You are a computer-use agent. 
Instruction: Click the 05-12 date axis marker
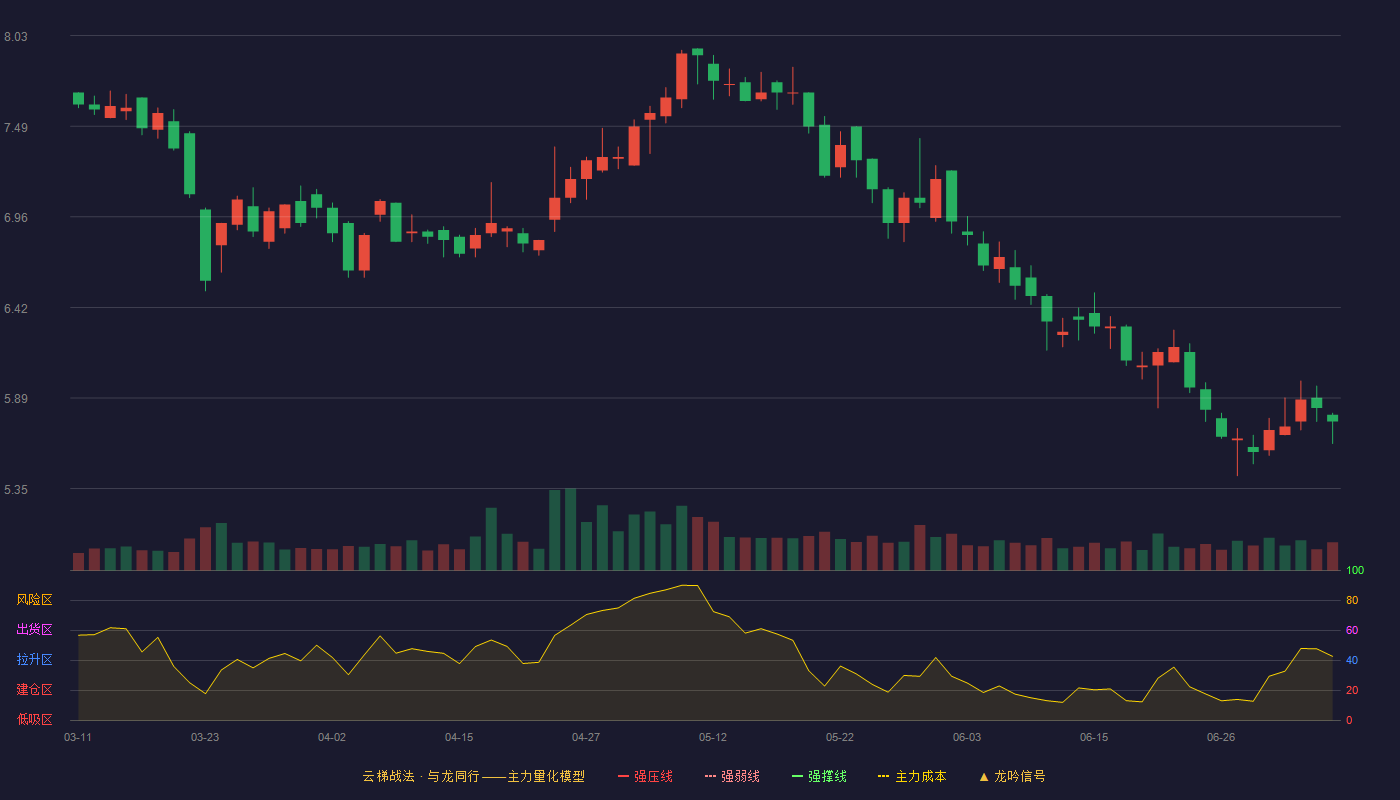click(x=713, y=737)
